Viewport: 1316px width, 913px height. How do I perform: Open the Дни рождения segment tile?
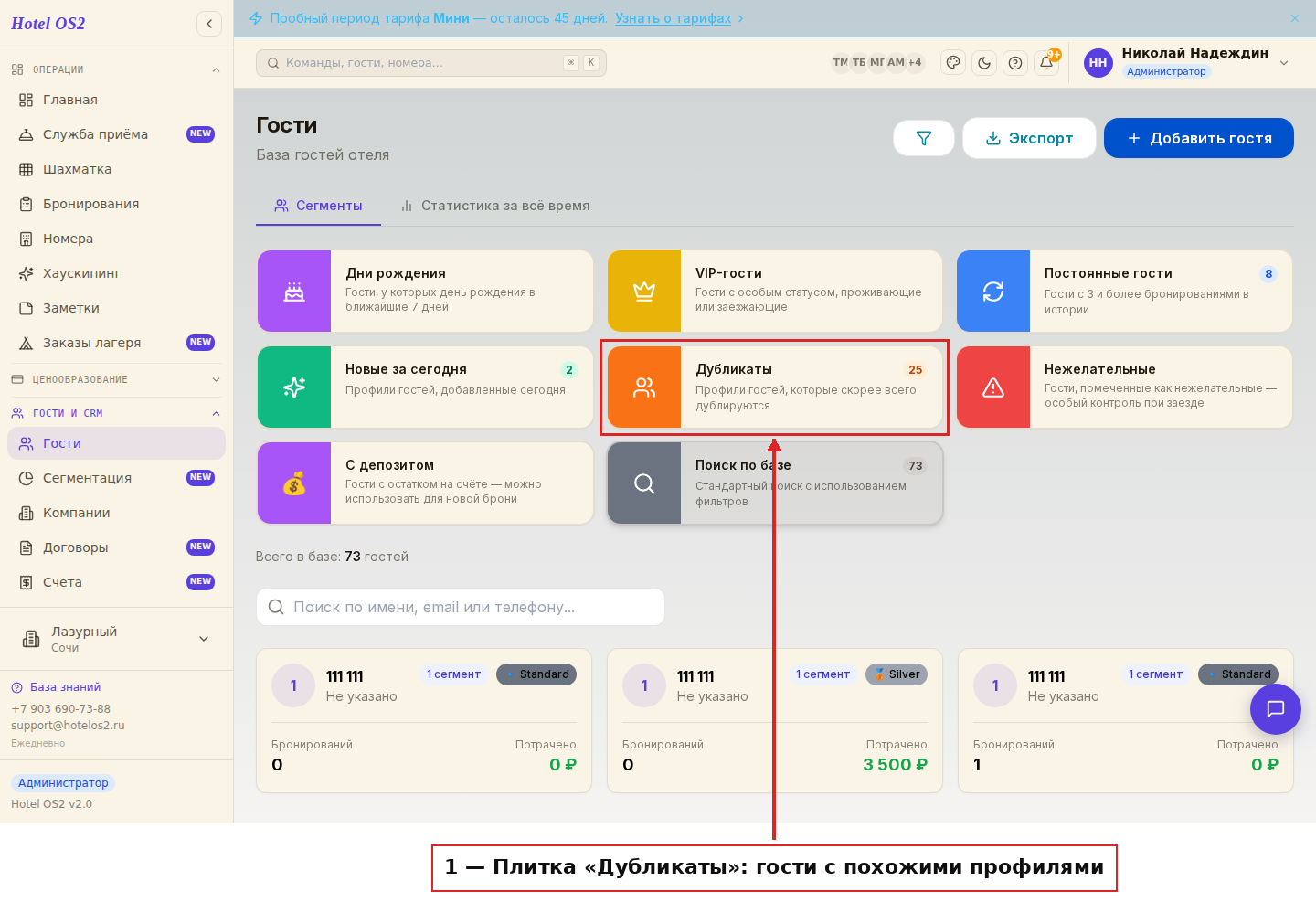pyautogui.click(x=426, y=292)
